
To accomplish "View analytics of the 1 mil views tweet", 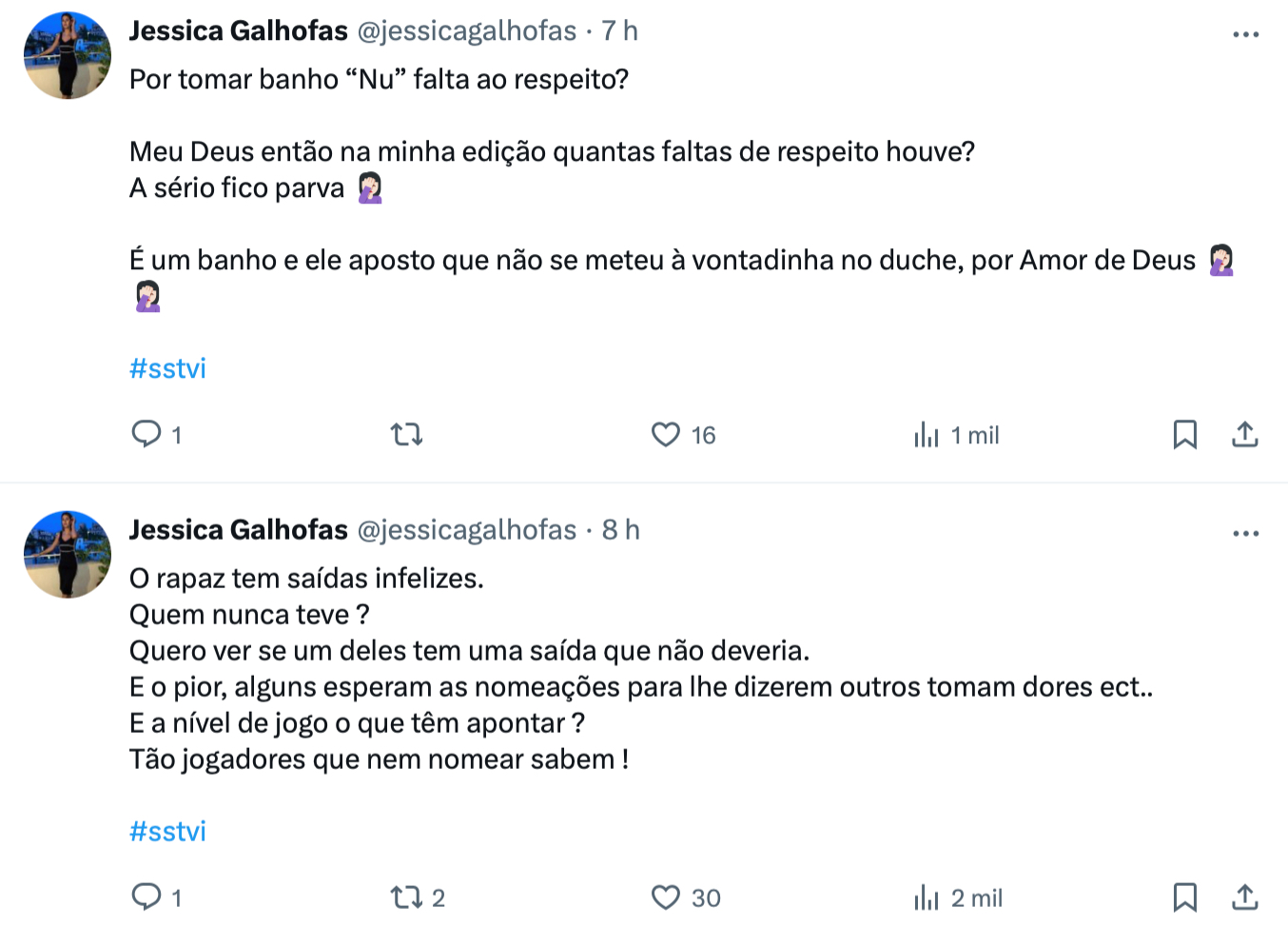I will (x=927, y=435).
